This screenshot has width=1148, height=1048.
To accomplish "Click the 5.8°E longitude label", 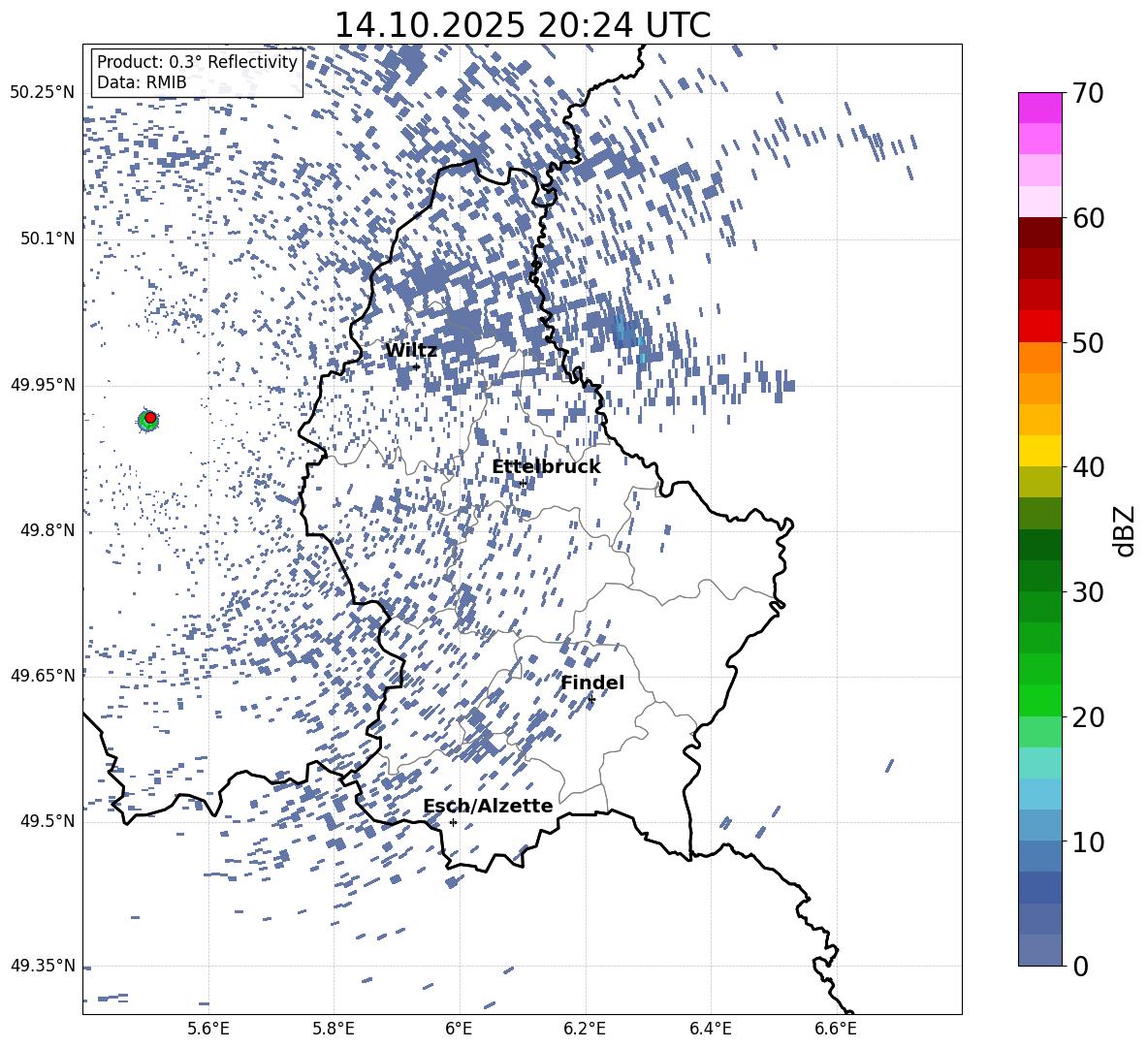I will [334, 1029].
